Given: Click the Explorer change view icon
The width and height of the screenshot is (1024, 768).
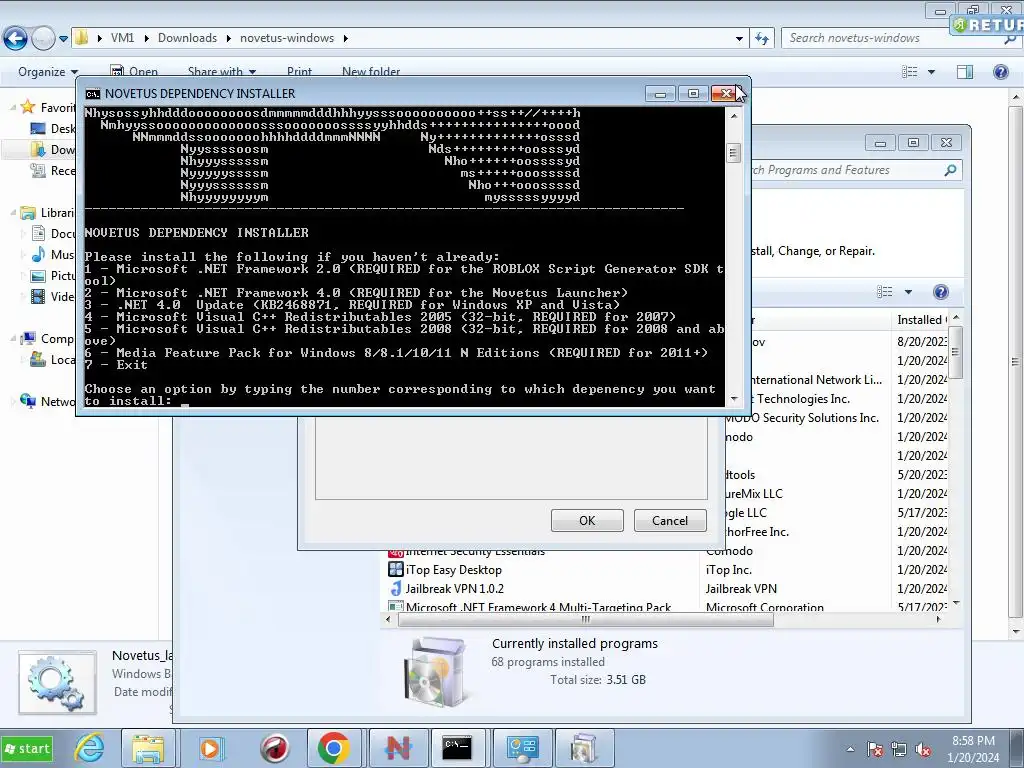Looking at the screenshot, I should 909,72.
